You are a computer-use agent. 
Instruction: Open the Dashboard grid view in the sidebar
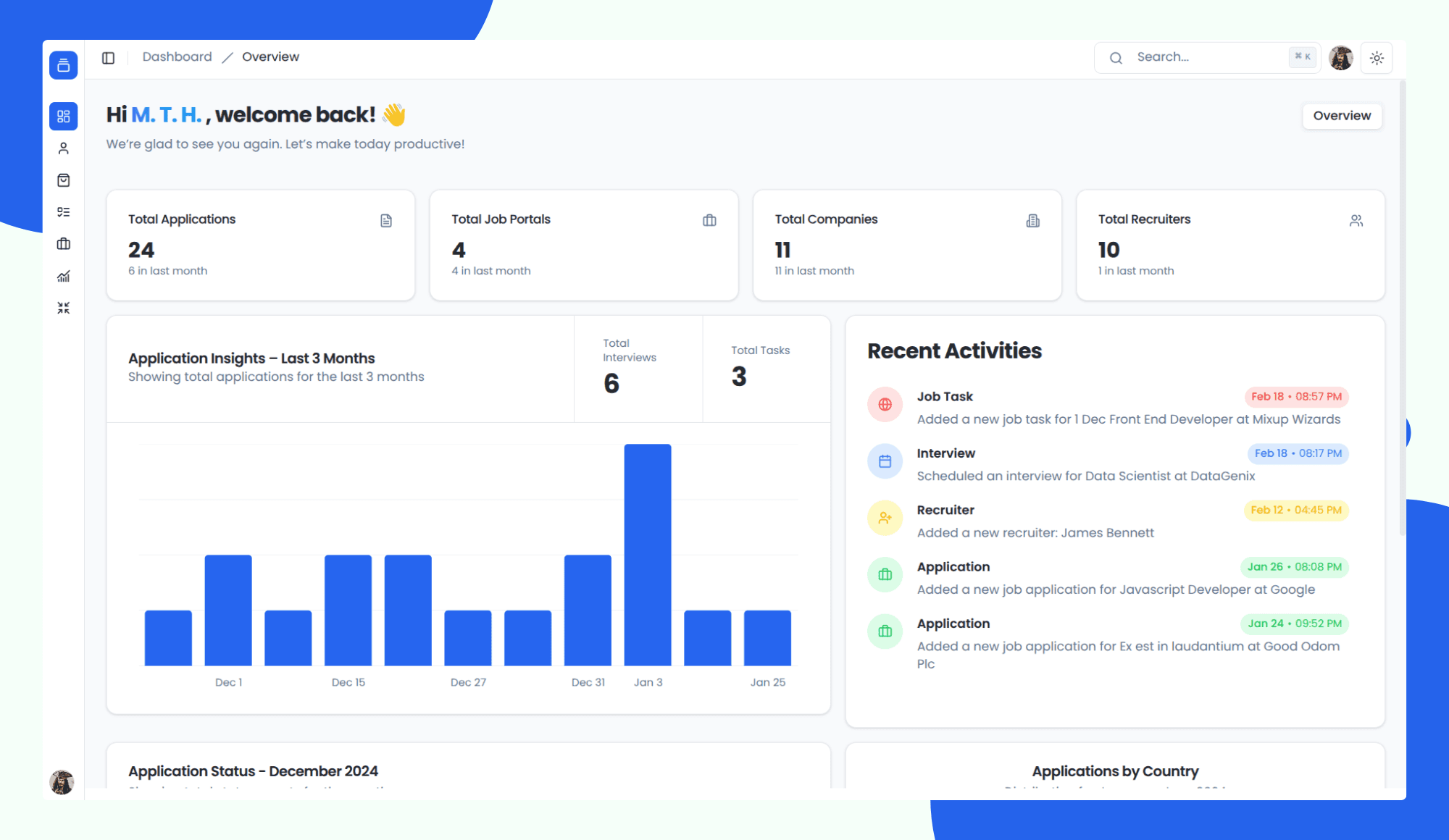point(64,116)
